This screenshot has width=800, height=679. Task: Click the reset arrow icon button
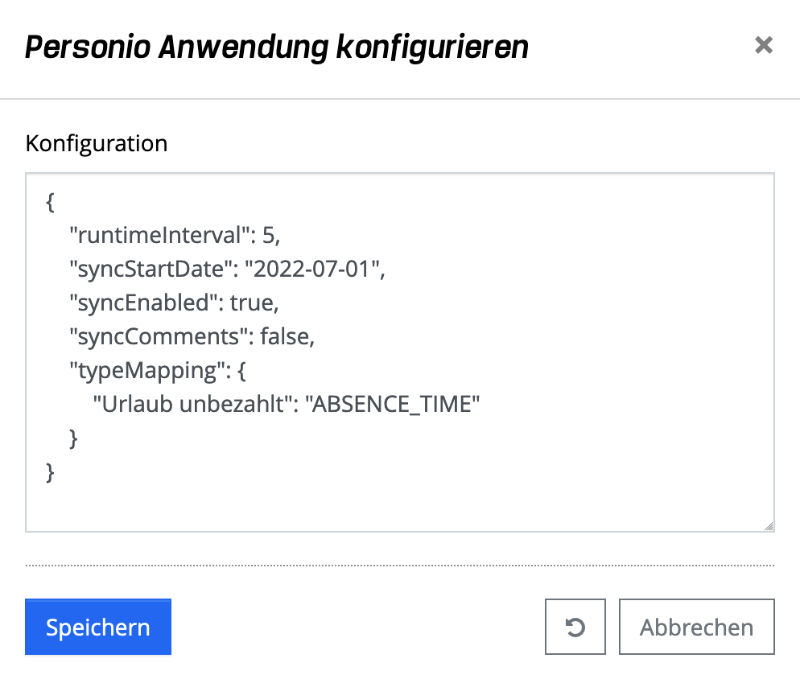coord(575,626)
